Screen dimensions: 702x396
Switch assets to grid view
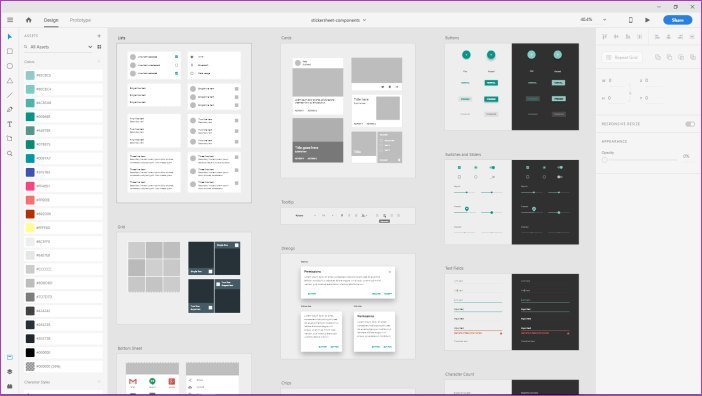coord(99,47)
